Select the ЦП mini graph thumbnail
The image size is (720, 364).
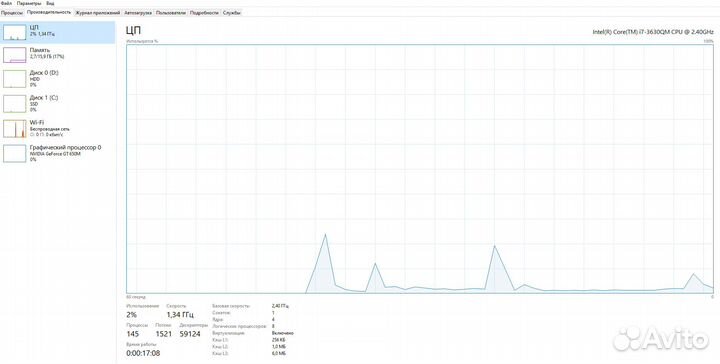tap(15, 33)
